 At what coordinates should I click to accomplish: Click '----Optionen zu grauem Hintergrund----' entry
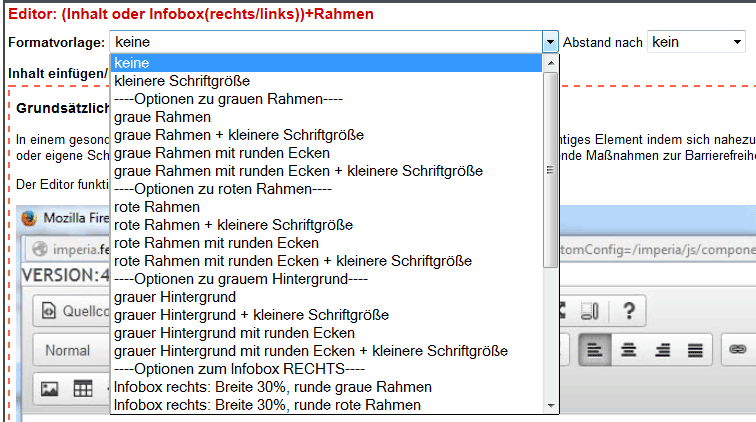point(326,279)
